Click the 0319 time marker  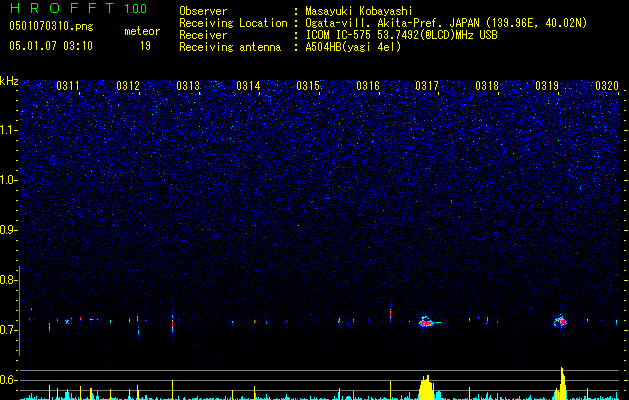[x=547, y=86]
